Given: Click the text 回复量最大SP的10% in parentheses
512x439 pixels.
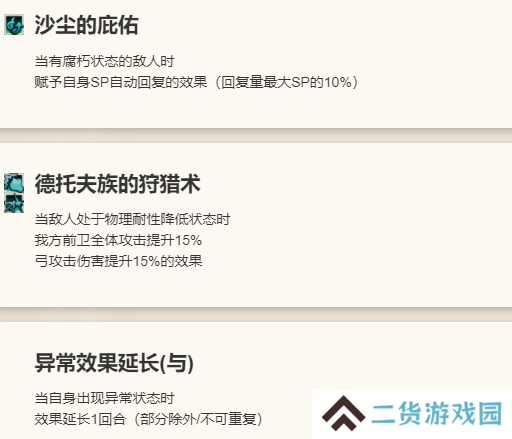Looking at the screenshot, I should 287,82.
